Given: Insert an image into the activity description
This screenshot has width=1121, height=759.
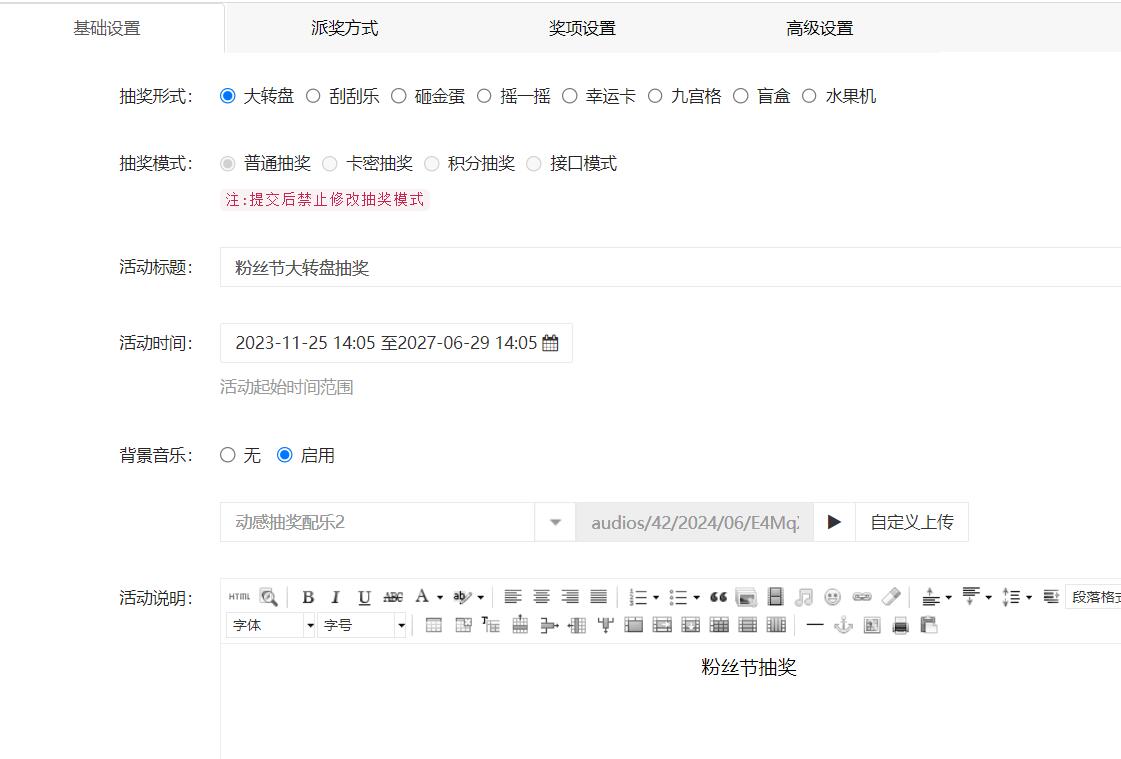Looking at the screenshot, I should coord(746,597).
